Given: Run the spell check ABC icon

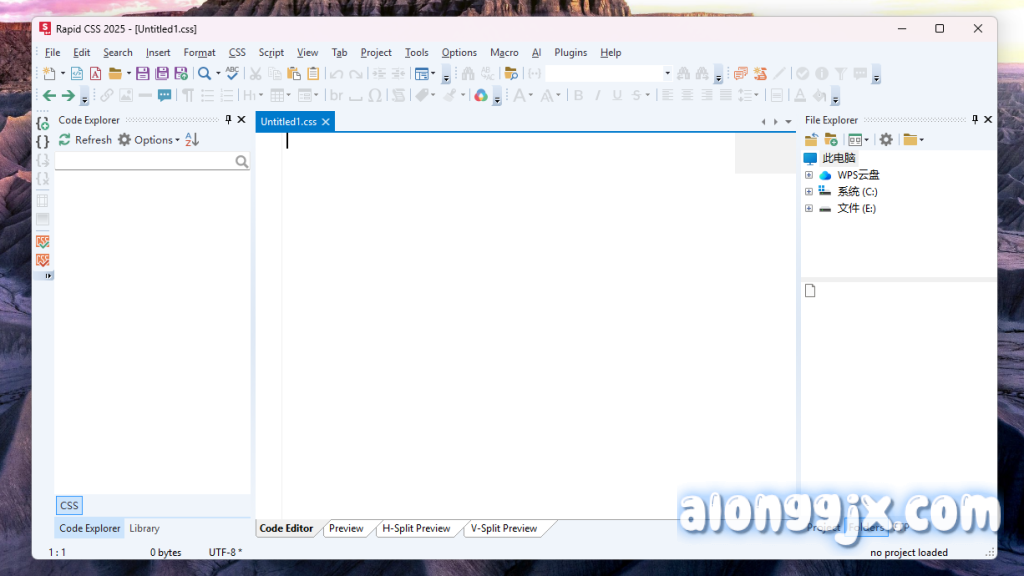Looking at the screenshot, I should click(232, 73).
